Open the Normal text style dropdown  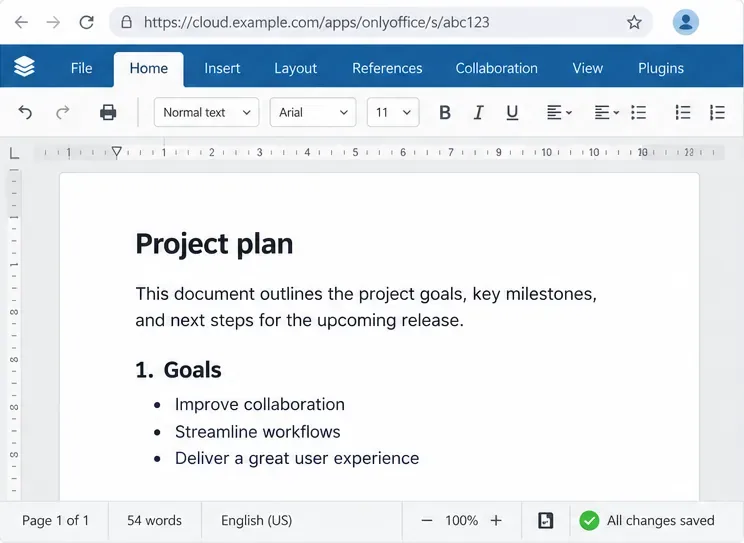click(206, 112)
